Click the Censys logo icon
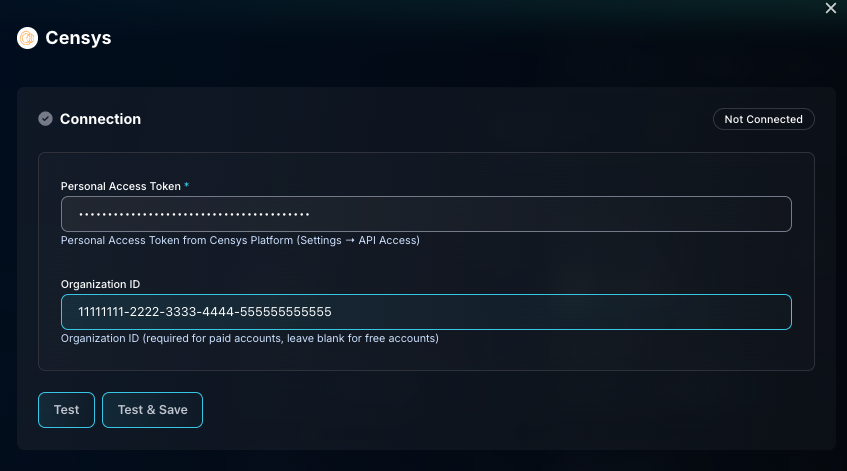The height and width of the screenshot is (471, 847). click(x=27, y=39)
